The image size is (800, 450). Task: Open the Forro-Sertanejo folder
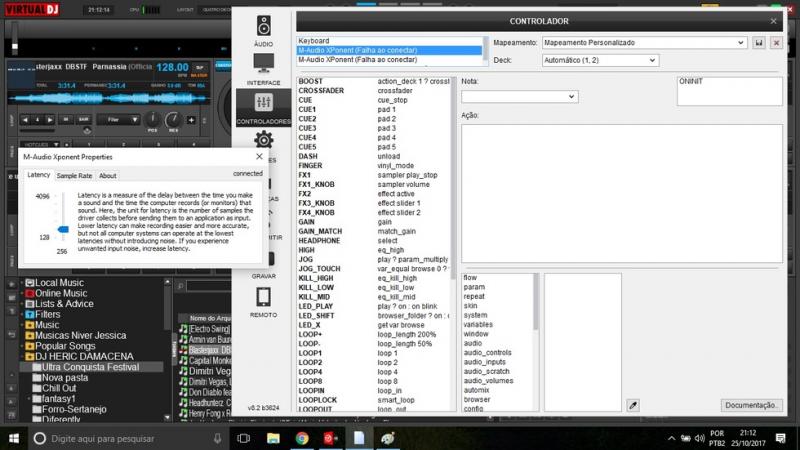(x=74, y=409)
